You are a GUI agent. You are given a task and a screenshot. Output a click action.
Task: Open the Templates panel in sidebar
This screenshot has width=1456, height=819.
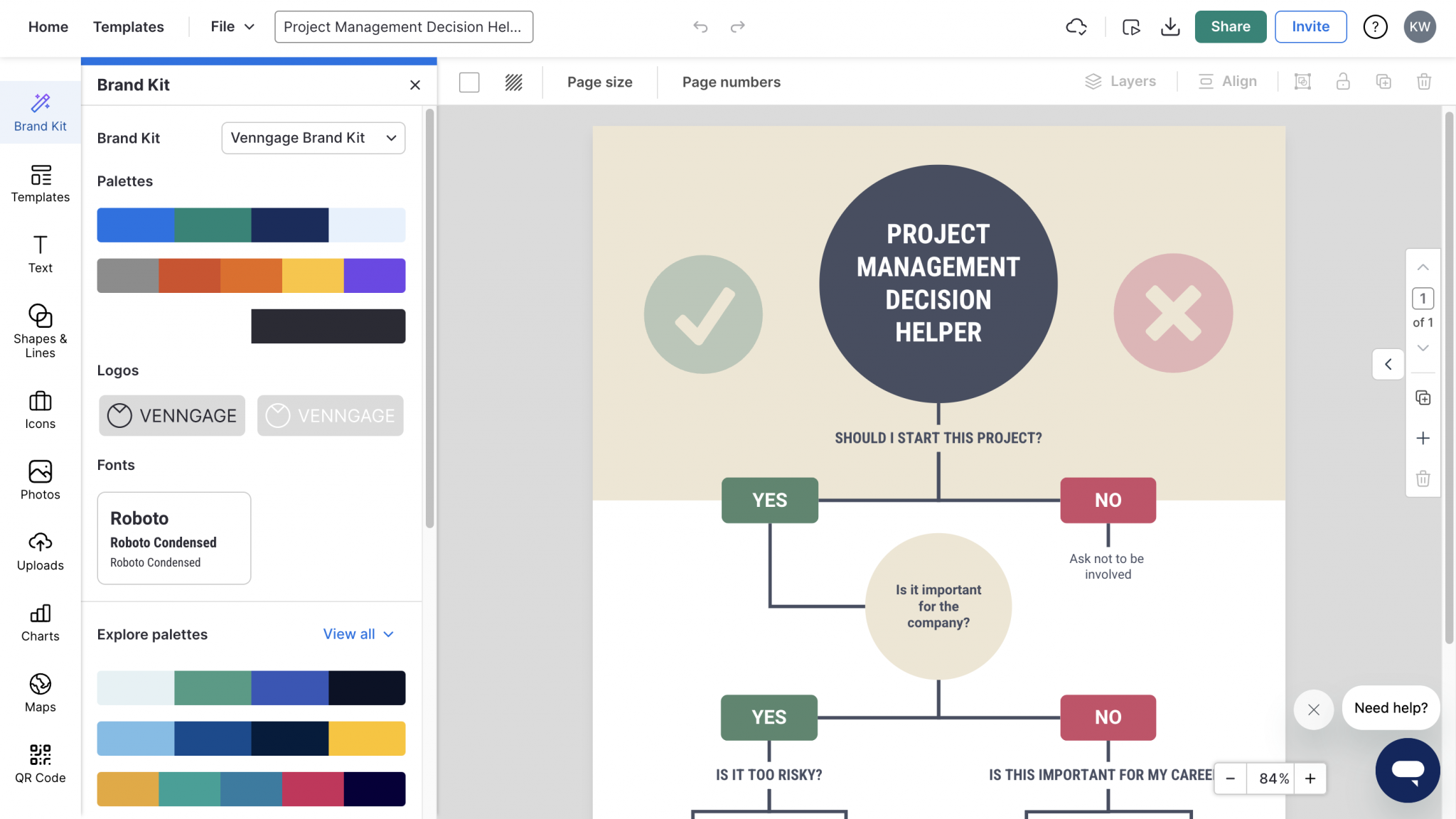[40, 185]
